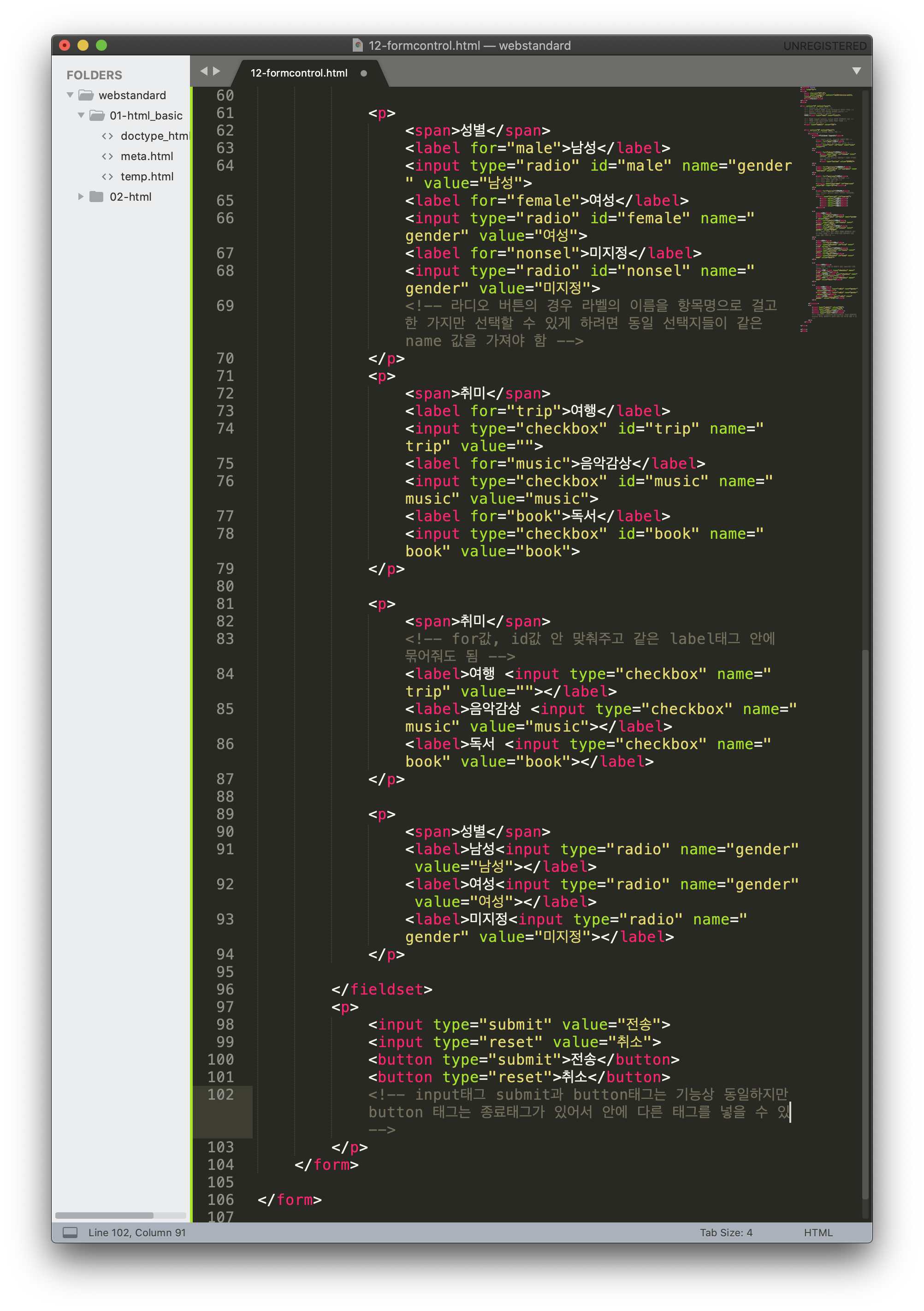Image resolution: width=924 pixels, height=1311 pixels.
Task: Open the tab list dropdown arrow
Action: pyautogui.click(x=856, y=71)
